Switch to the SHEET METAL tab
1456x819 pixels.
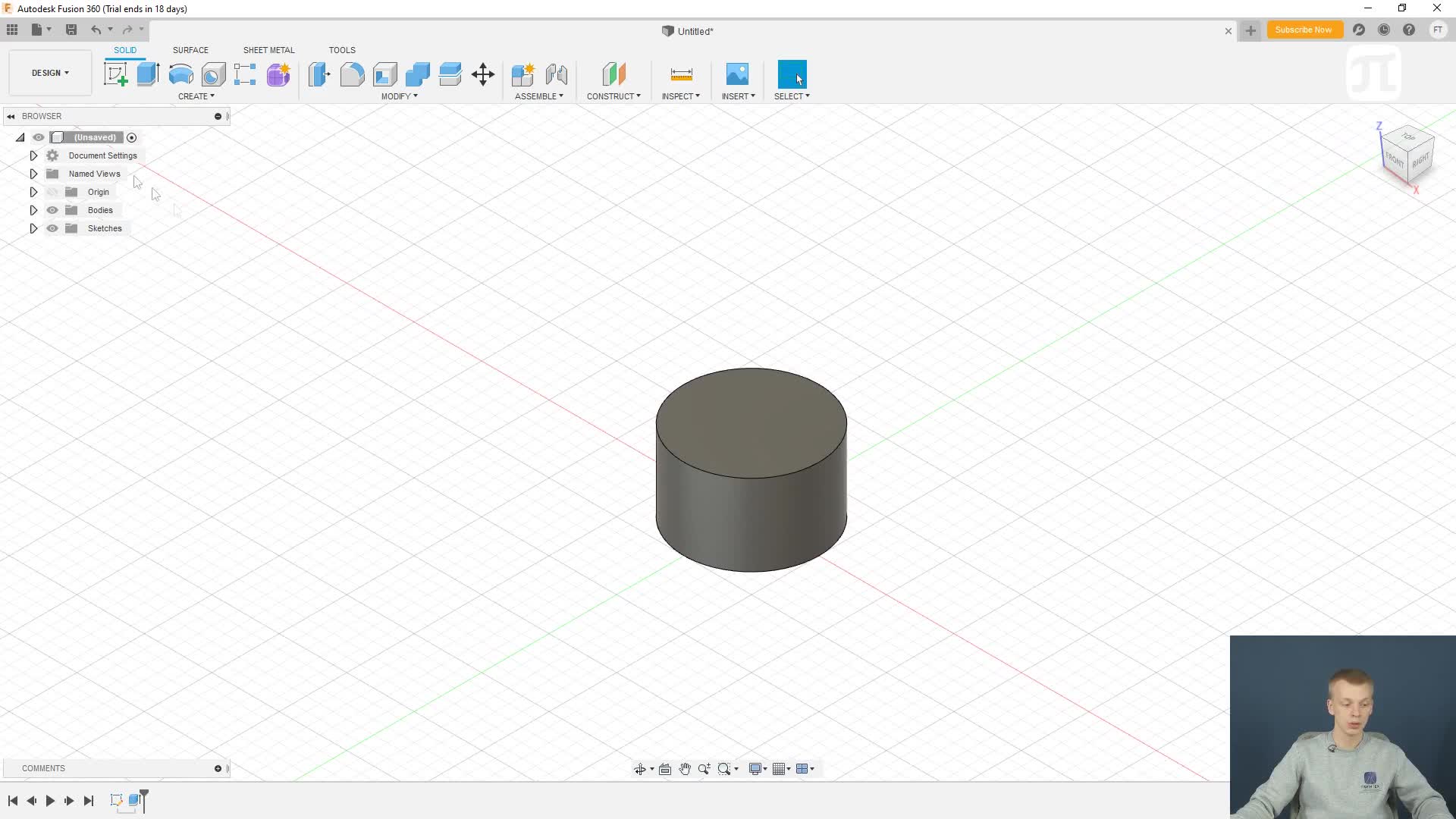[268, 50]
